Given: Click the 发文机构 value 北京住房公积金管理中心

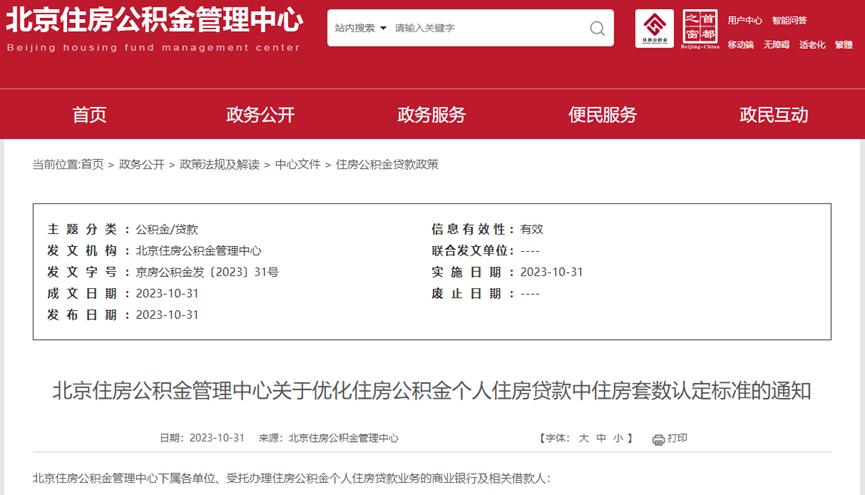Looking at the screenshot, I should (x=199, y=251).
